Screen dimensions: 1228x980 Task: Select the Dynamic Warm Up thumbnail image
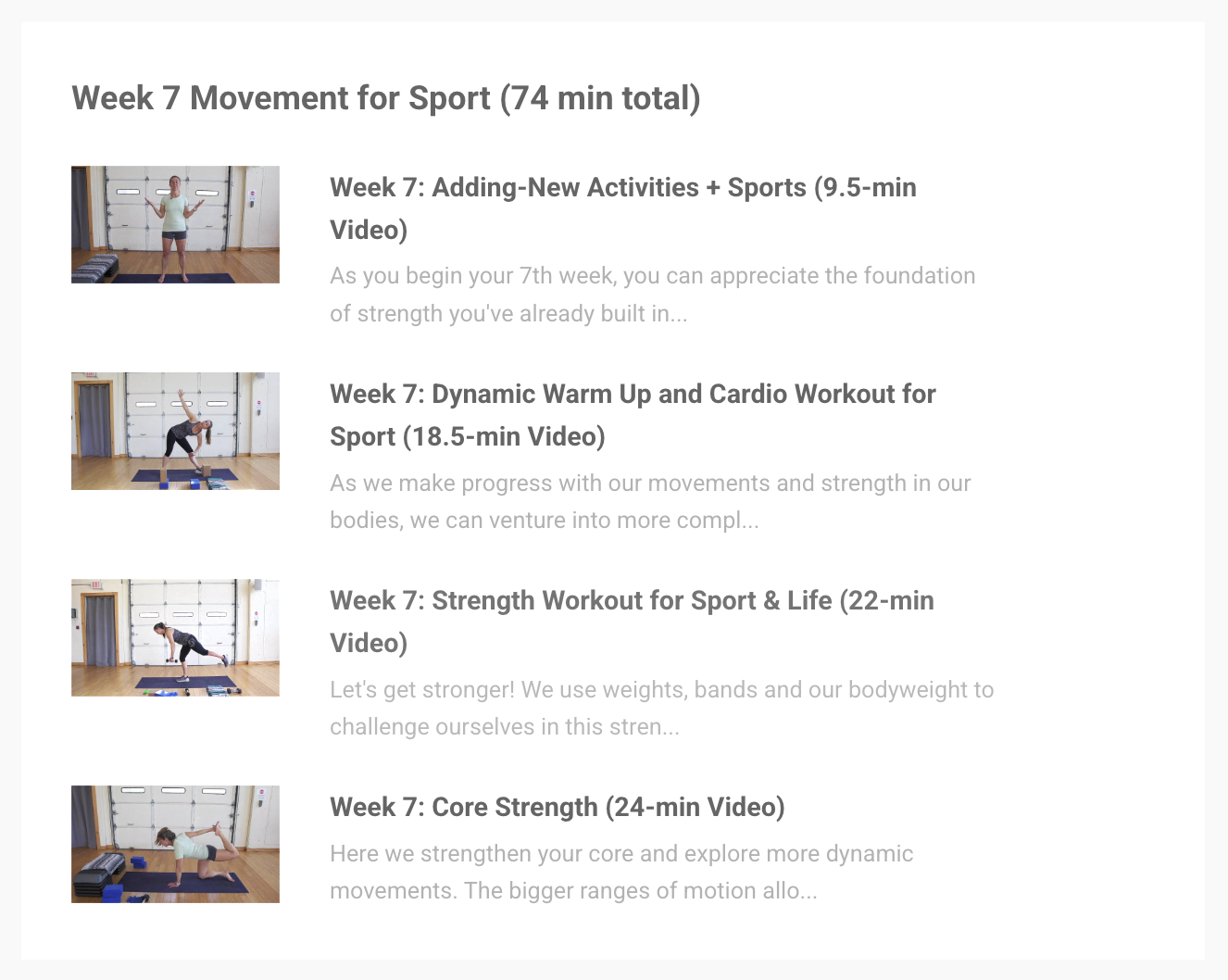175,431
